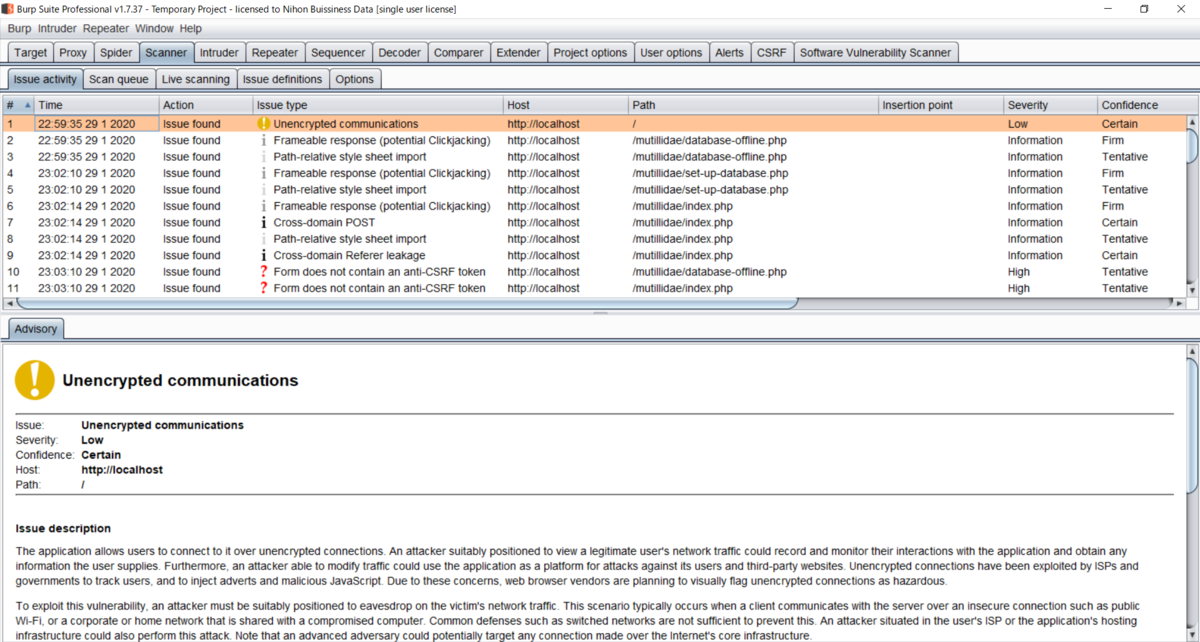Select row 4 Frameable response set-up-database.php
Screen dimensions: 1200x642
pyautogui.click(x=594, y=174)
